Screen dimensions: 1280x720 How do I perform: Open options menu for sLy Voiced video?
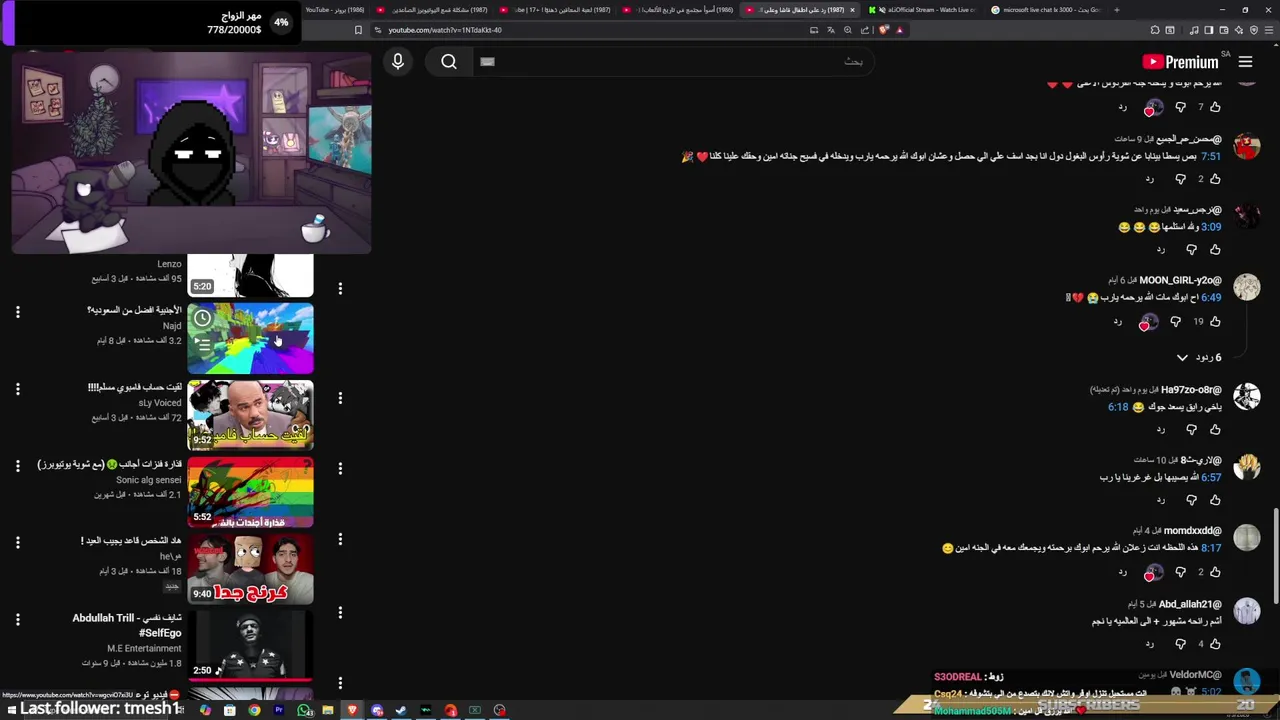click(18, 389)
